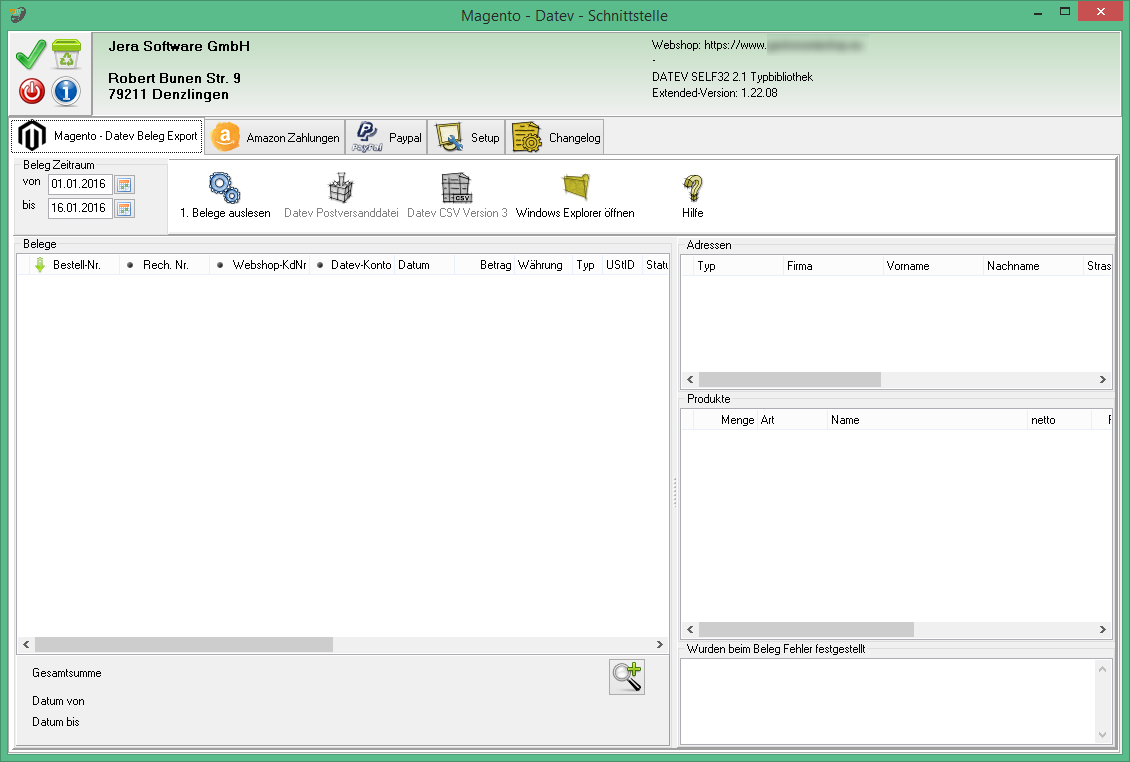Click the red power icon

coord(31,91)
